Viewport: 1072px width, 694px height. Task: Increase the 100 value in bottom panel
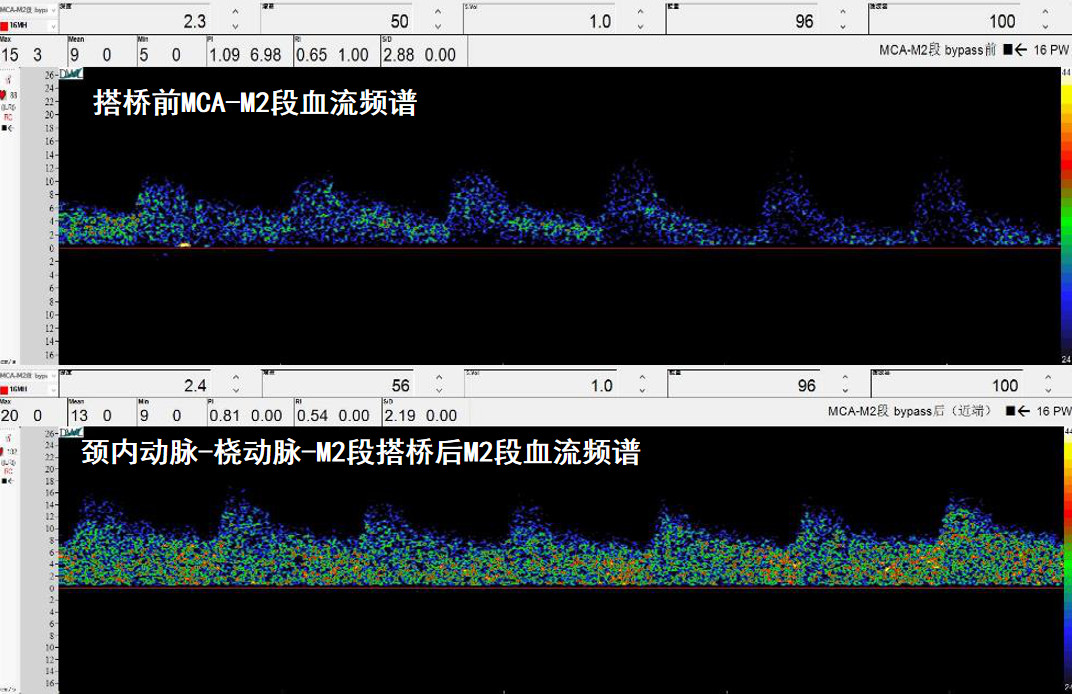click(x=1047, y=377)
